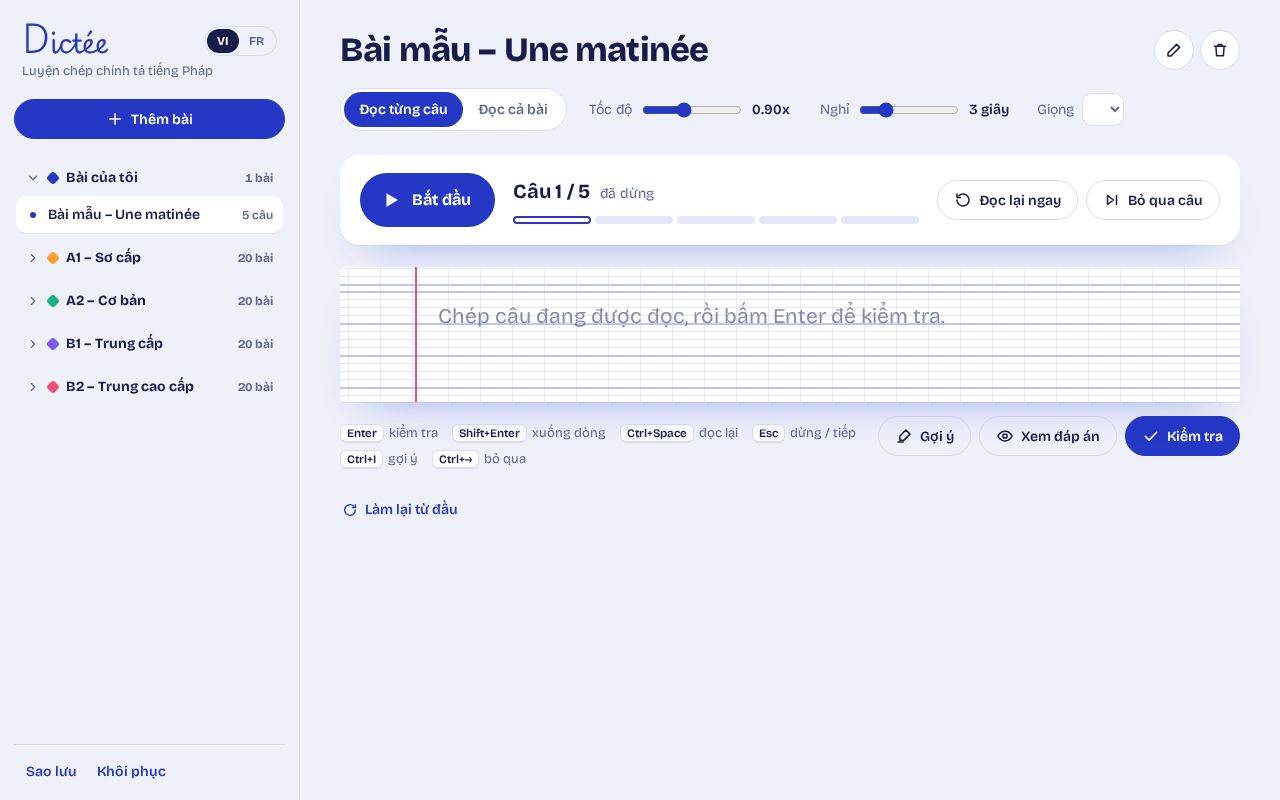The image size is (1280, 800).
Task: Click the Ctrl+Space shortcut key label
Action: click(657, 433)
